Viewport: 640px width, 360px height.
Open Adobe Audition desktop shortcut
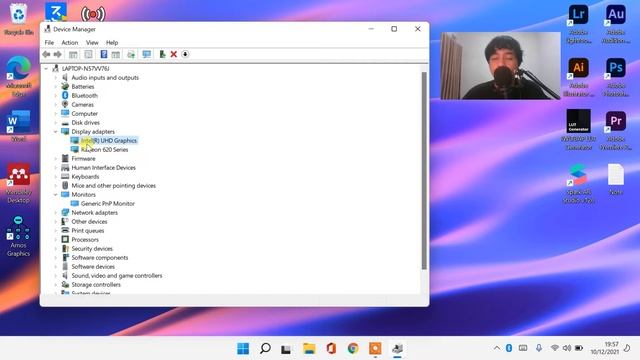[x=616, y=23]
